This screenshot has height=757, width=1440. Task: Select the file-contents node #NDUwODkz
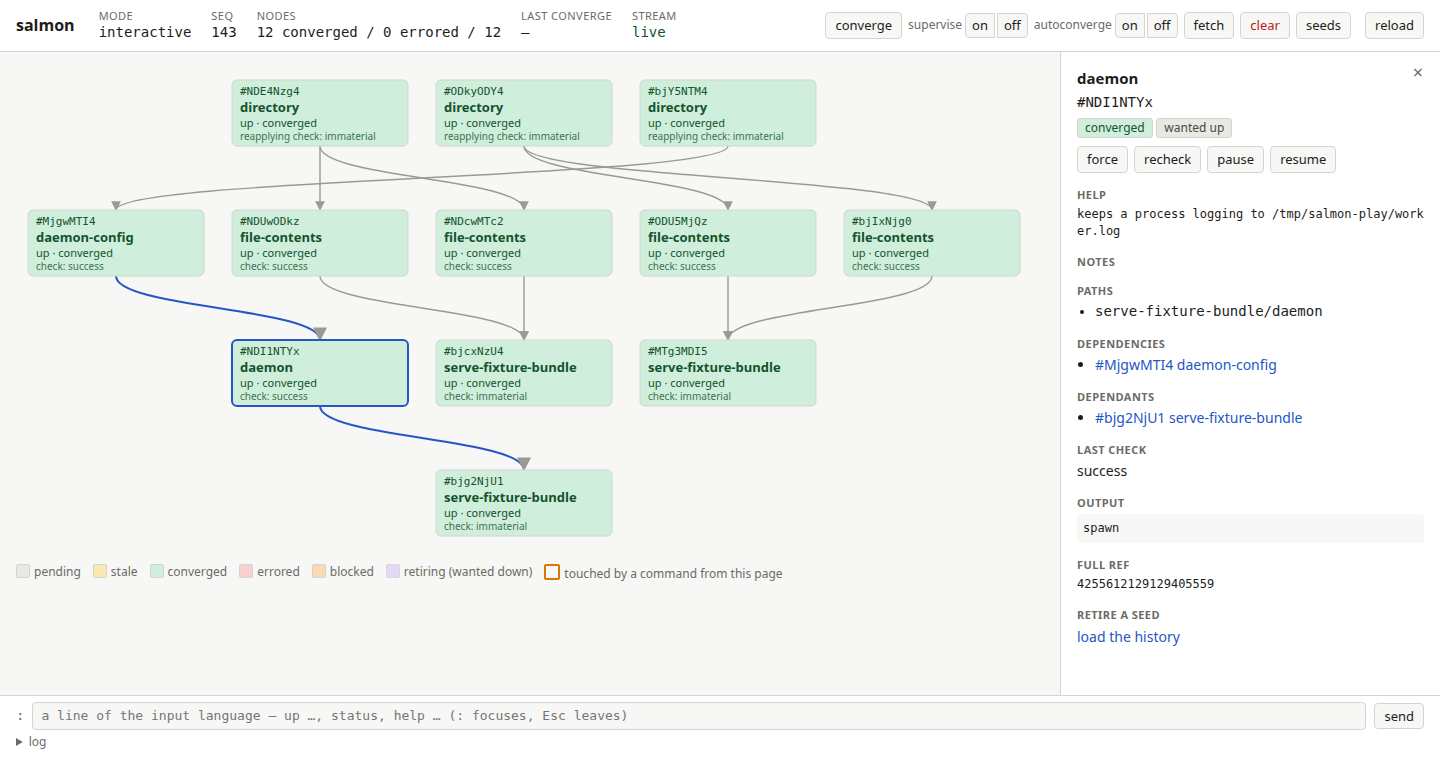coord(320,243)
